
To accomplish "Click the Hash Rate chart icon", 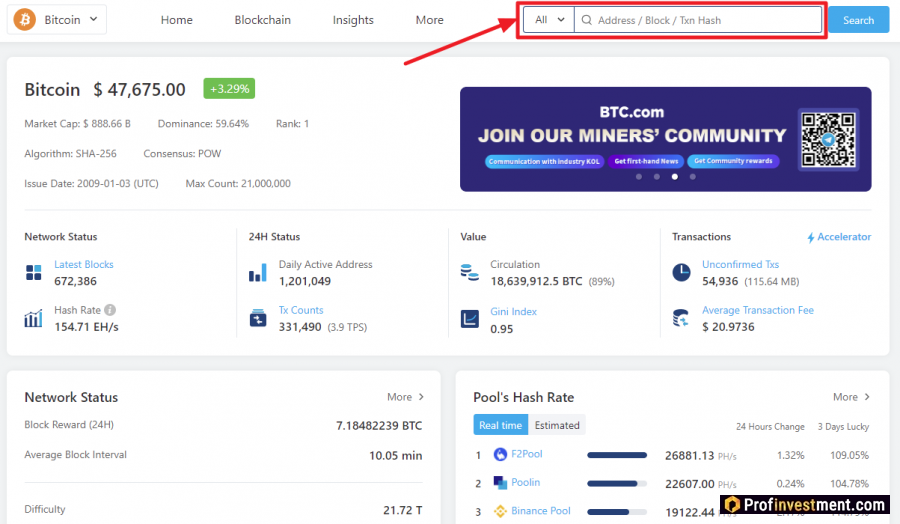I will [x=33, y=319].
